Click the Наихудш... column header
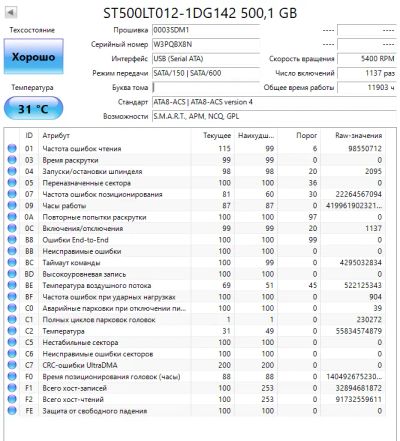The height and width of the screenshot is (441, 400). point(256,135)
